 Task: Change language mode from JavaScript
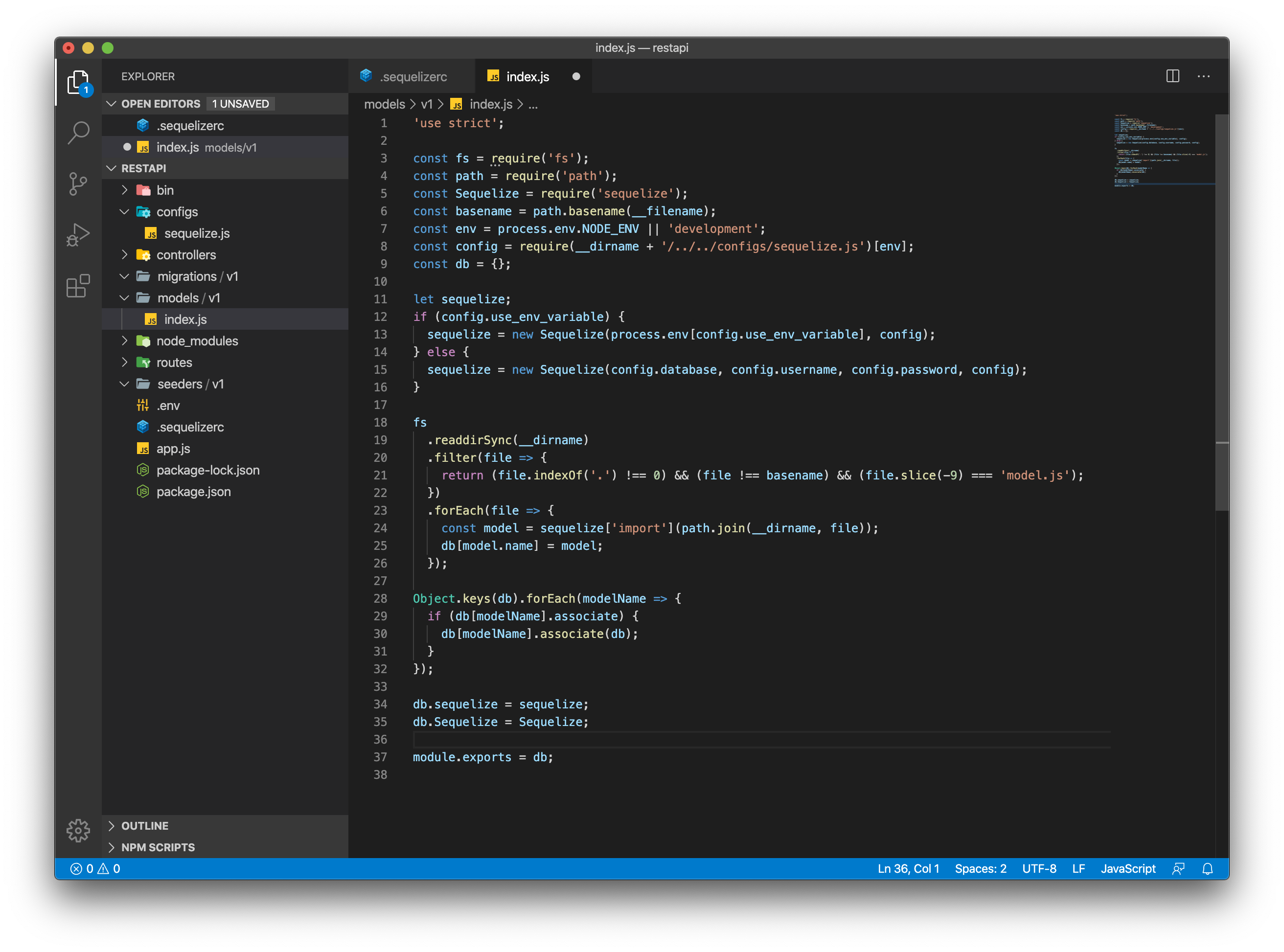[1127, 868]
